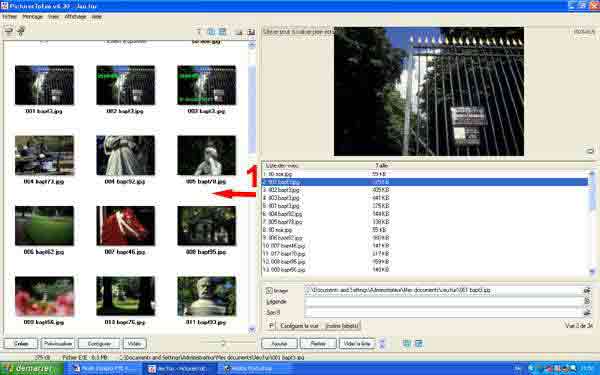Open the Affichage menu
Viewport: 600px width, 375px height.
(75, 17)
